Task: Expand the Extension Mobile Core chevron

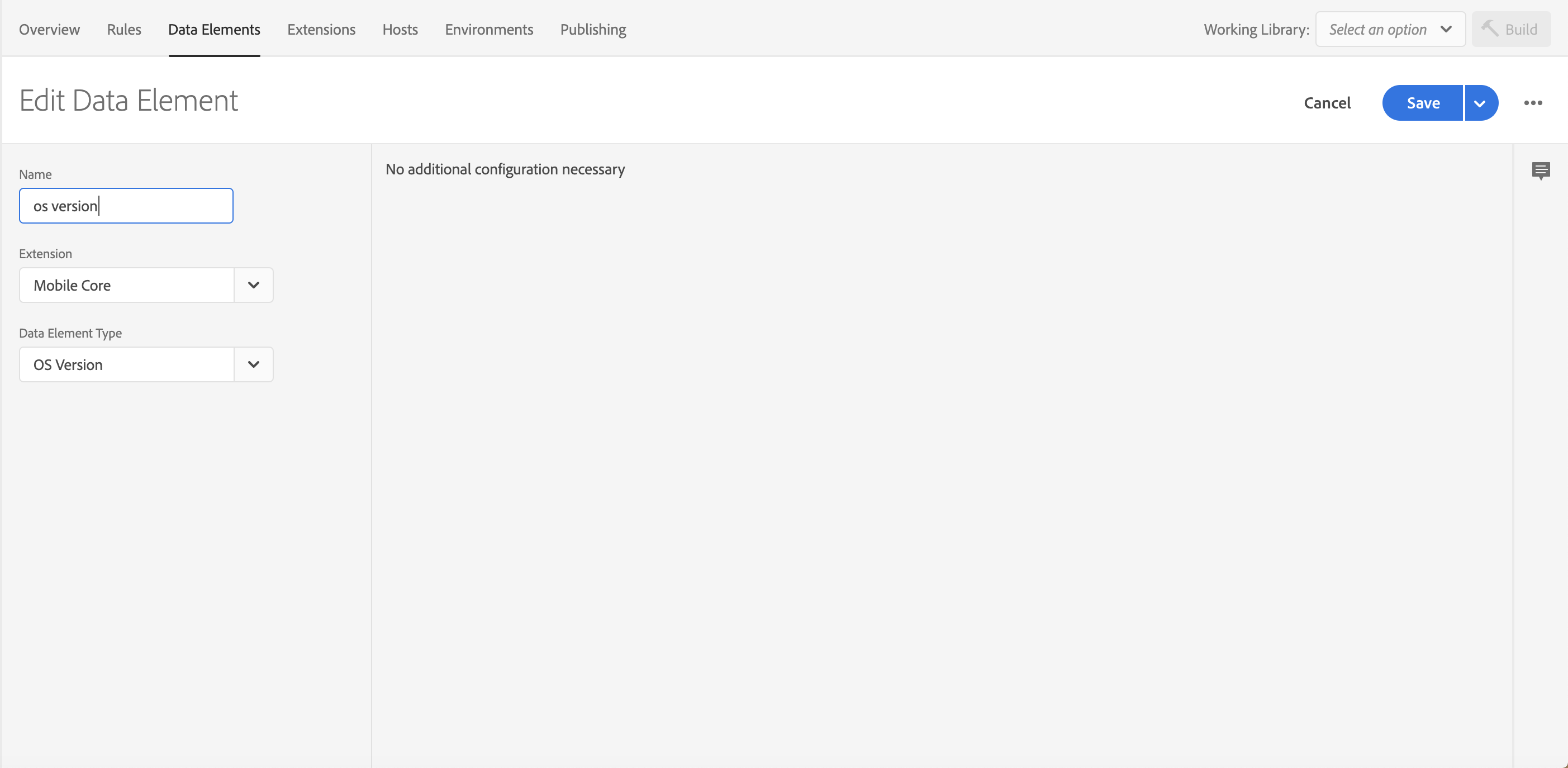Action: [x=254, y=285]
